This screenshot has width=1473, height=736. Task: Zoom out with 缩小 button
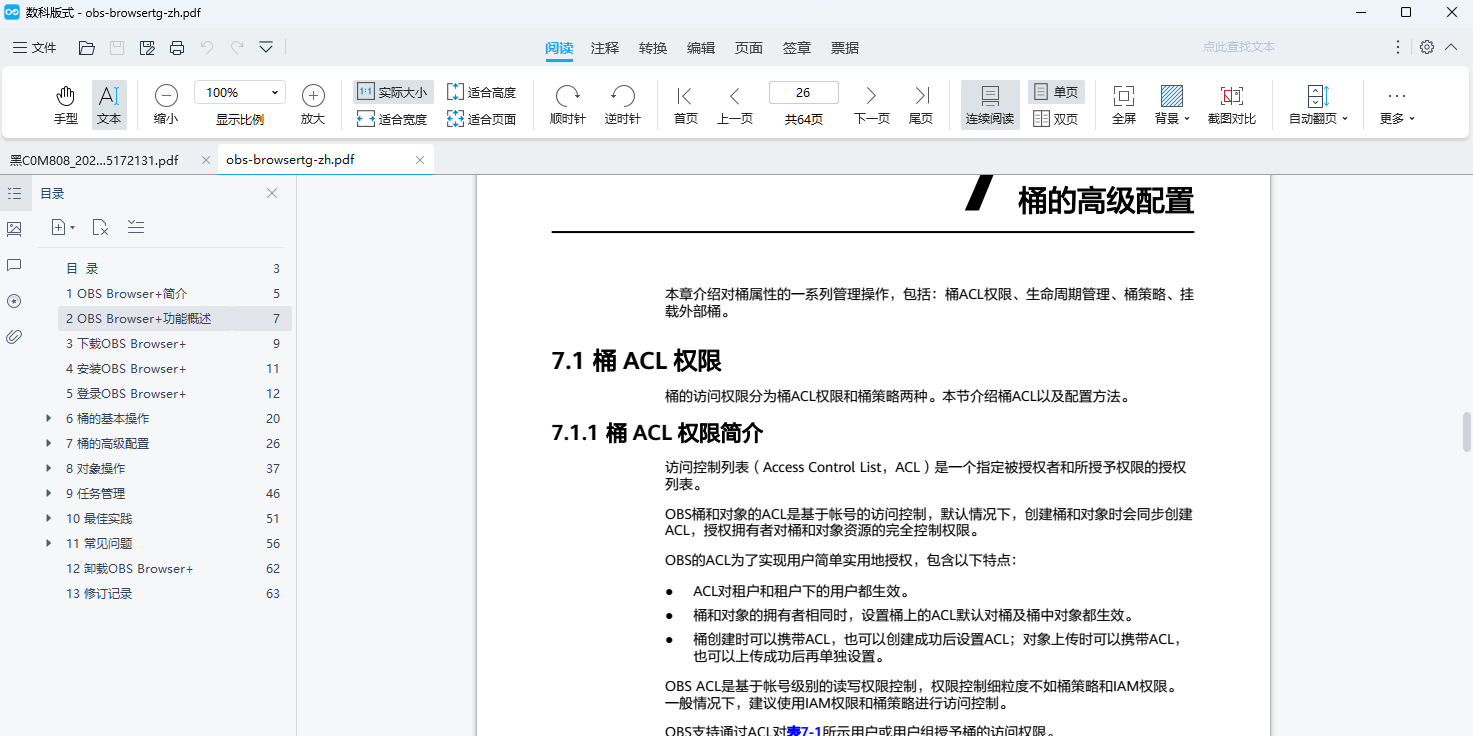[x=166, y=105]
